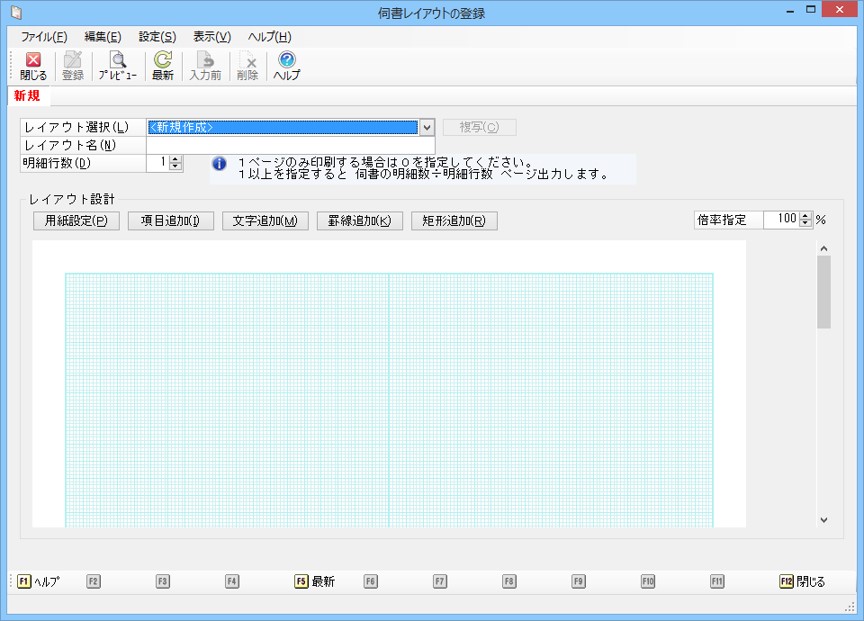This screenshot has width=864, height=621.
Task: Expand the レイアウト選択 dropdown arrow
Action: [x=427, y=127]
